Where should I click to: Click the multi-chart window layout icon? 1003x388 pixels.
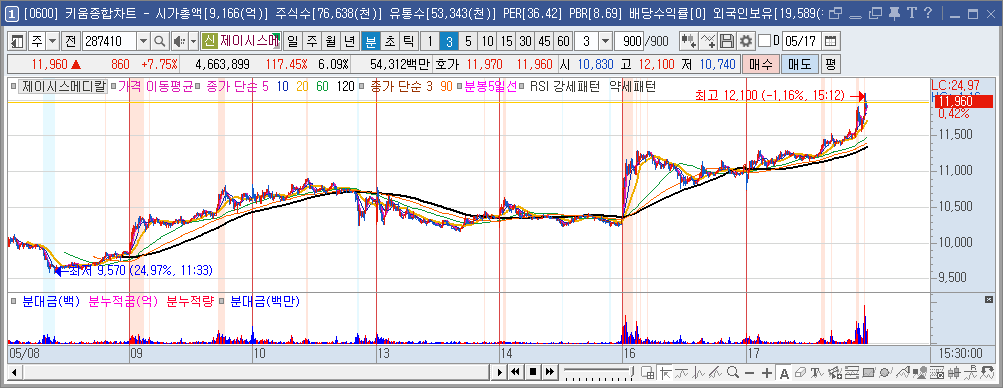coord(647,372)
